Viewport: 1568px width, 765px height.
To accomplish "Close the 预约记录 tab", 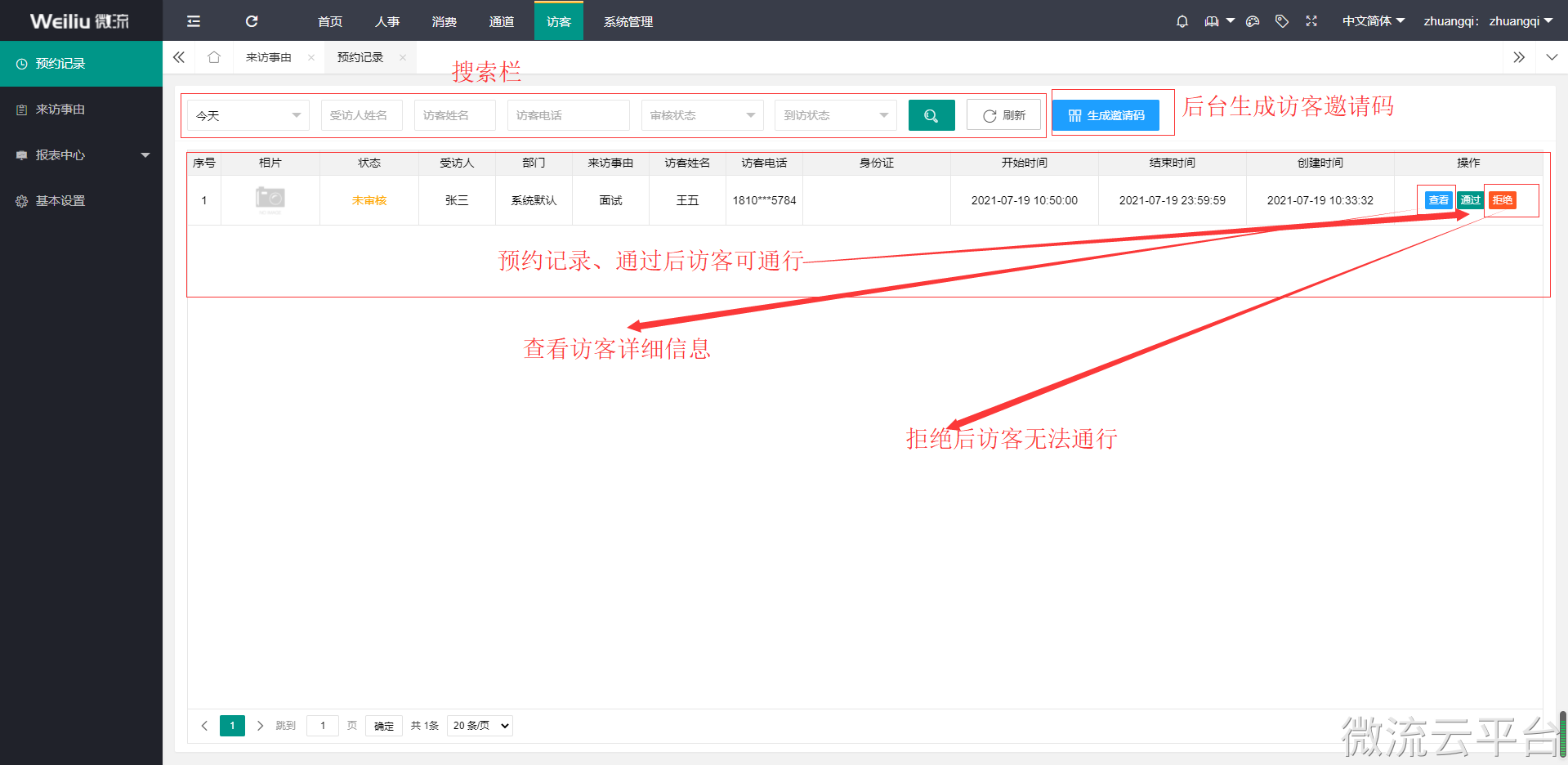I will (403, 57).
